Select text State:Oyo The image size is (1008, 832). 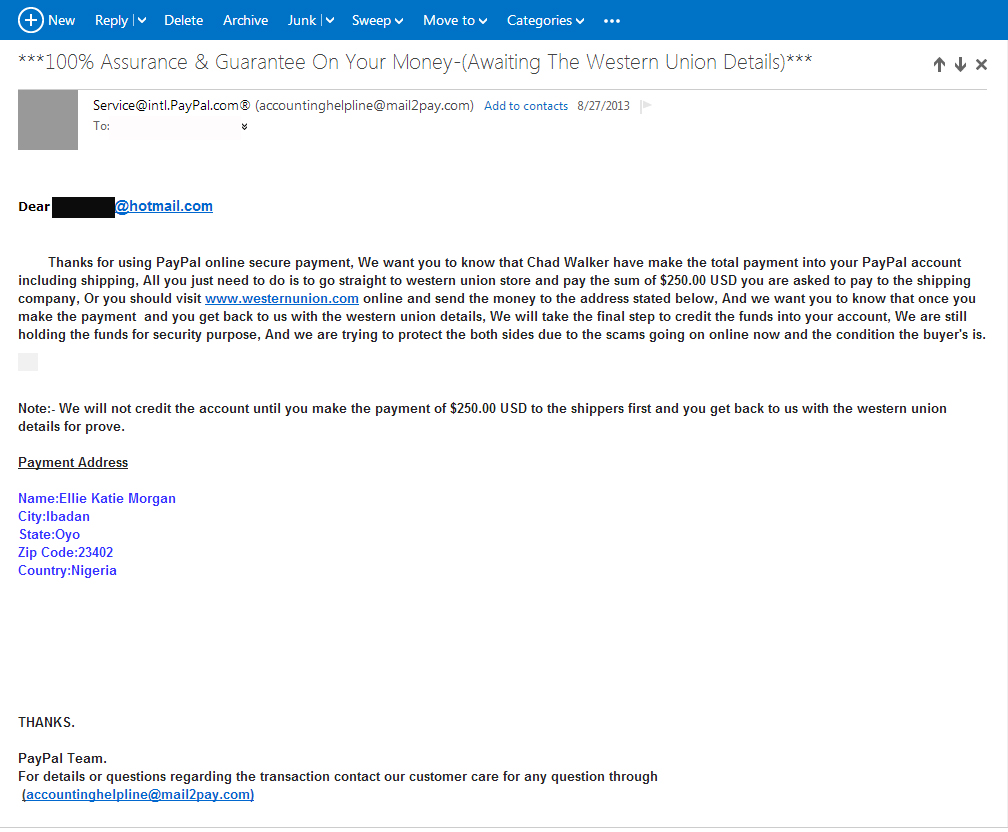50,534
